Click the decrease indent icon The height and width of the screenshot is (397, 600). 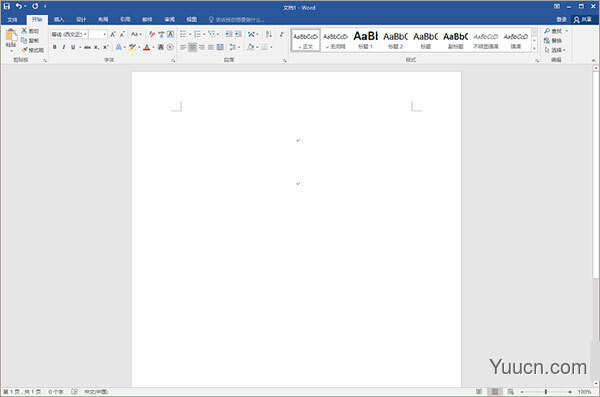tap(229, 34)
